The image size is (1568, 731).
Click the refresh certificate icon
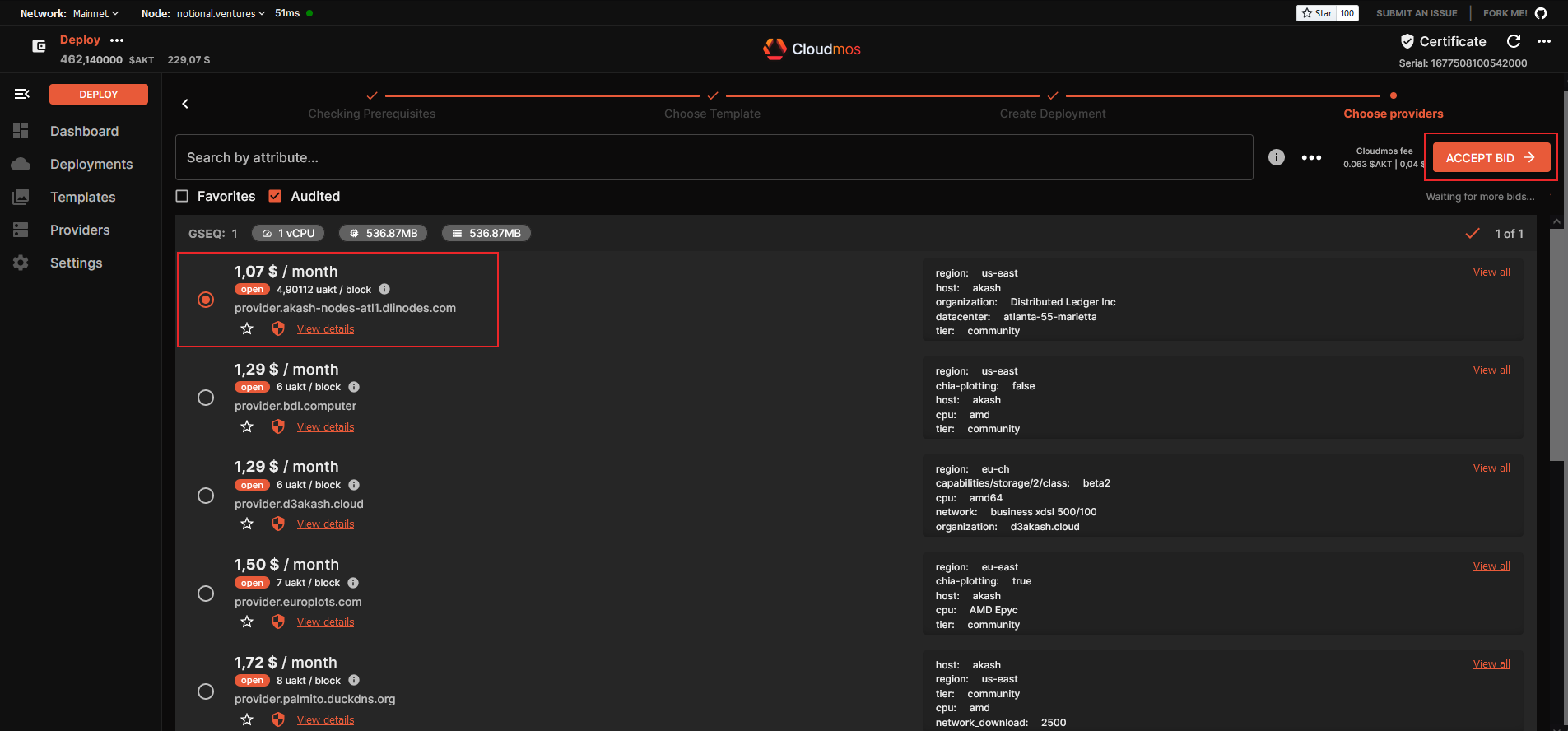[x=1513, y=41]
